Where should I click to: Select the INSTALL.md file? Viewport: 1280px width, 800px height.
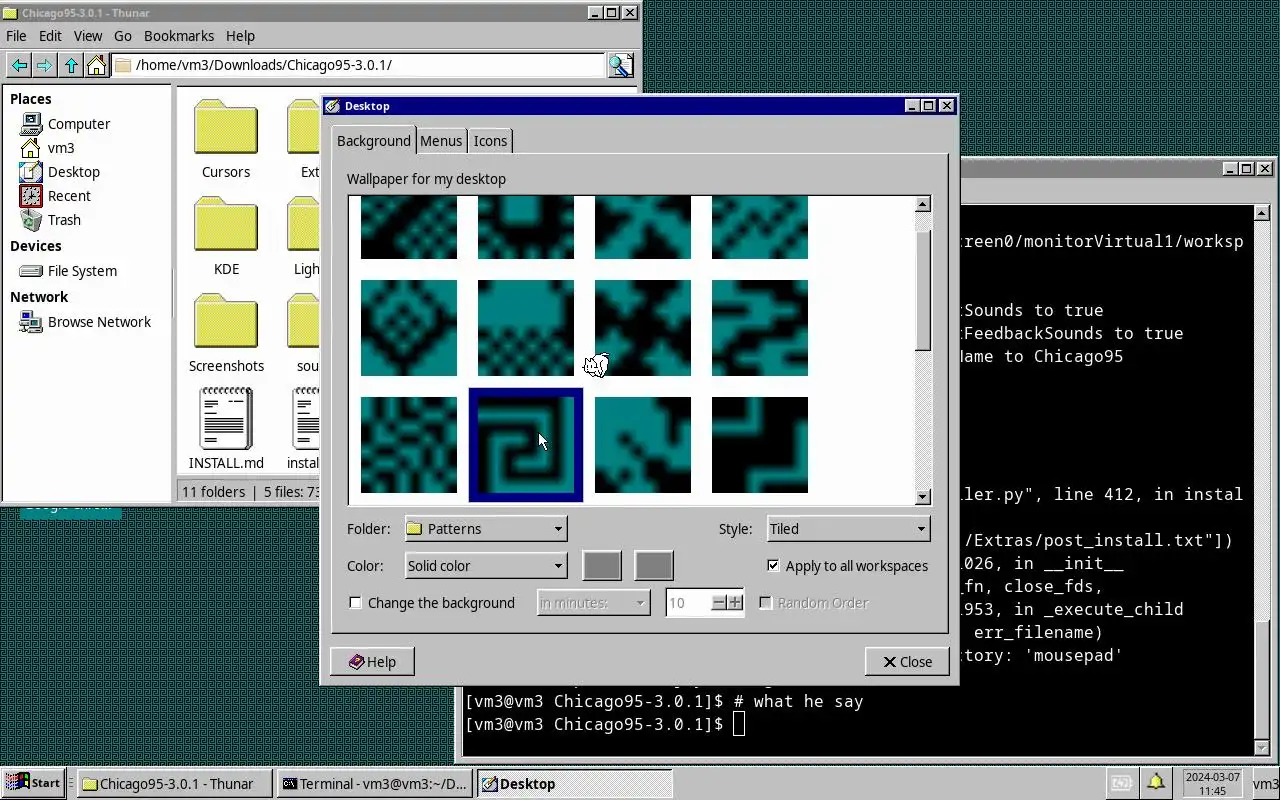pos(226,430)
